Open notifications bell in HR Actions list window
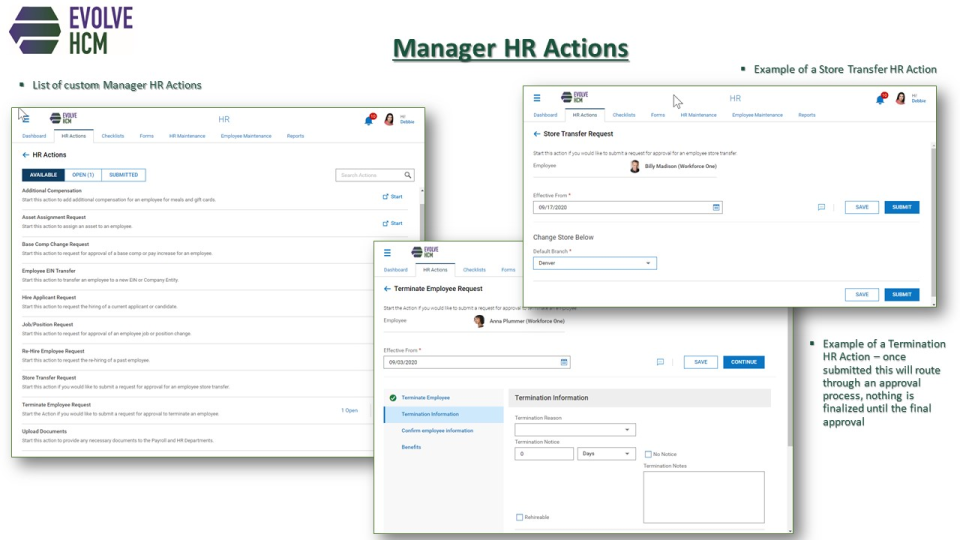960x540 pixels. 369,120
